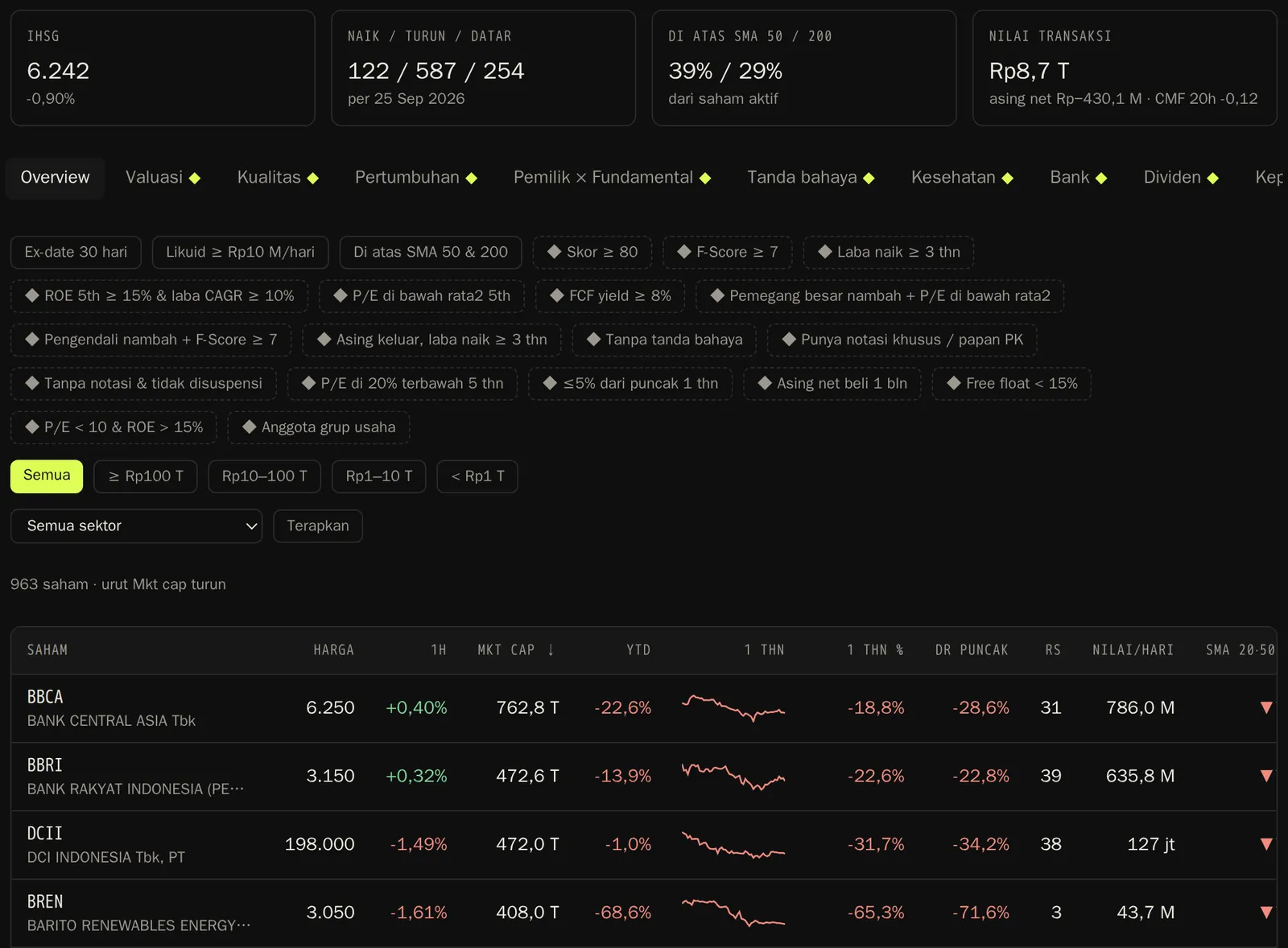Click the Nilai Transaksi Rp8,7 T card

click(1125, 68)
